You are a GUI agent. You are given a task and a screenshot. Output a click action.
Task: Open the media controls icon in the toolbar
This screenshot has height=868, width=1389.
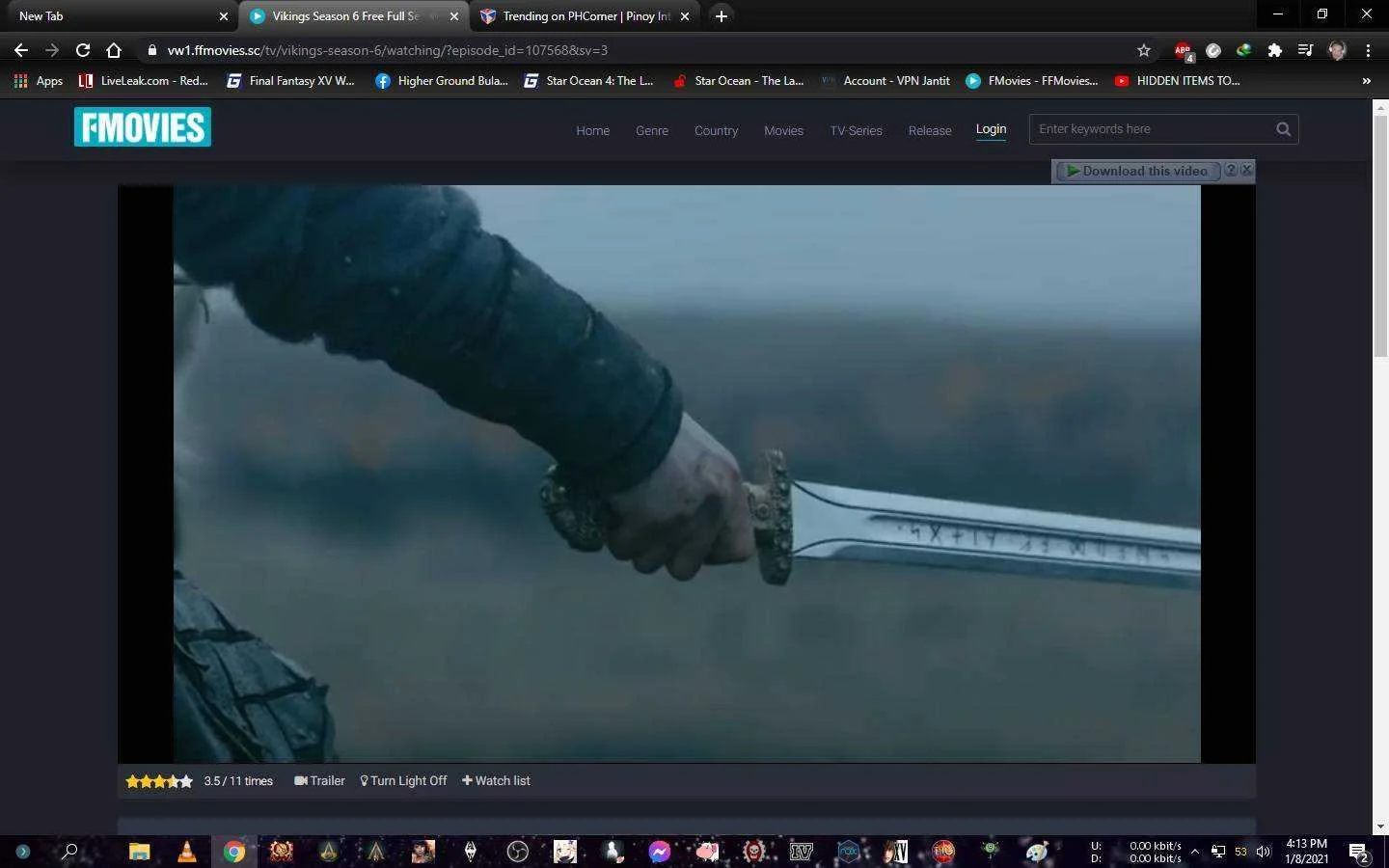click(x=1305, y=50)
